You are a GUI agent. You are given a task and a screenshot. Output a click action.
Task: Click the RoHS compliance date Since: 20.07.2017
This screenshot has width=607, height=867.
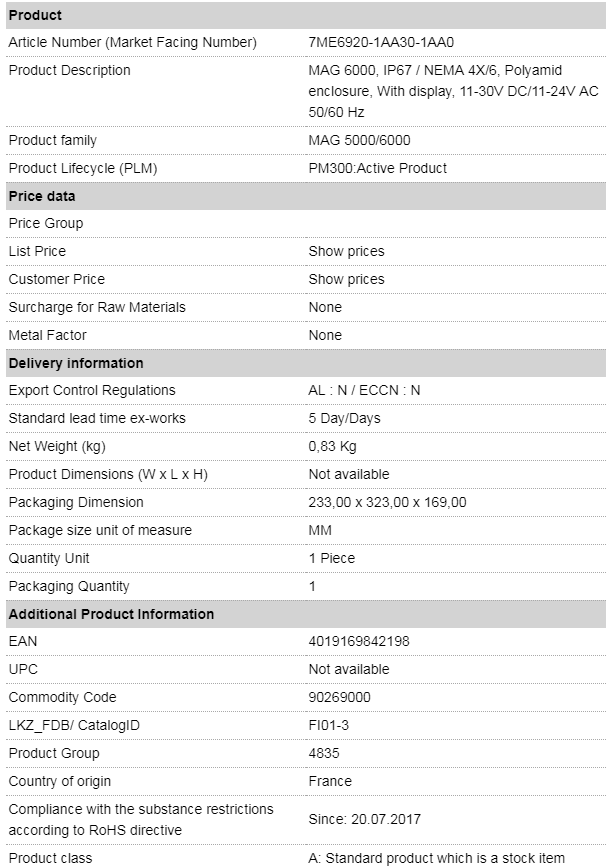pyautogui.click(x=364, y=819)
